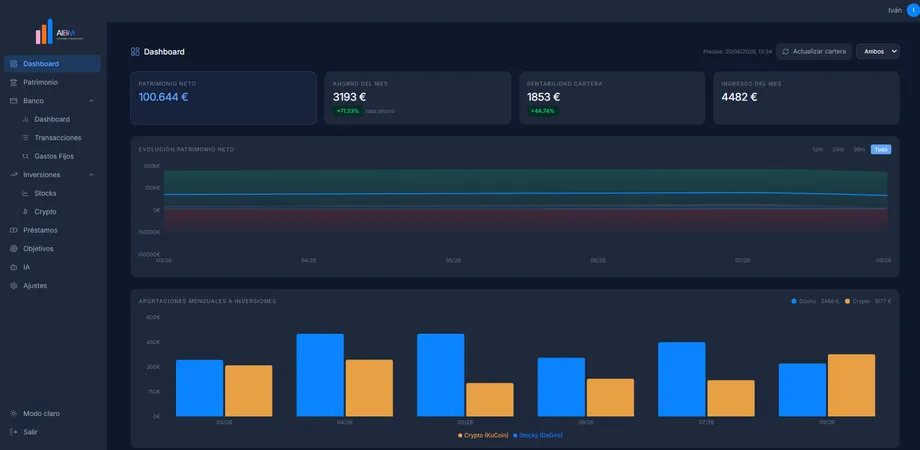Click the Salir logout icon
The width and height of the screenshot is (920, 450).
point(13,432)
